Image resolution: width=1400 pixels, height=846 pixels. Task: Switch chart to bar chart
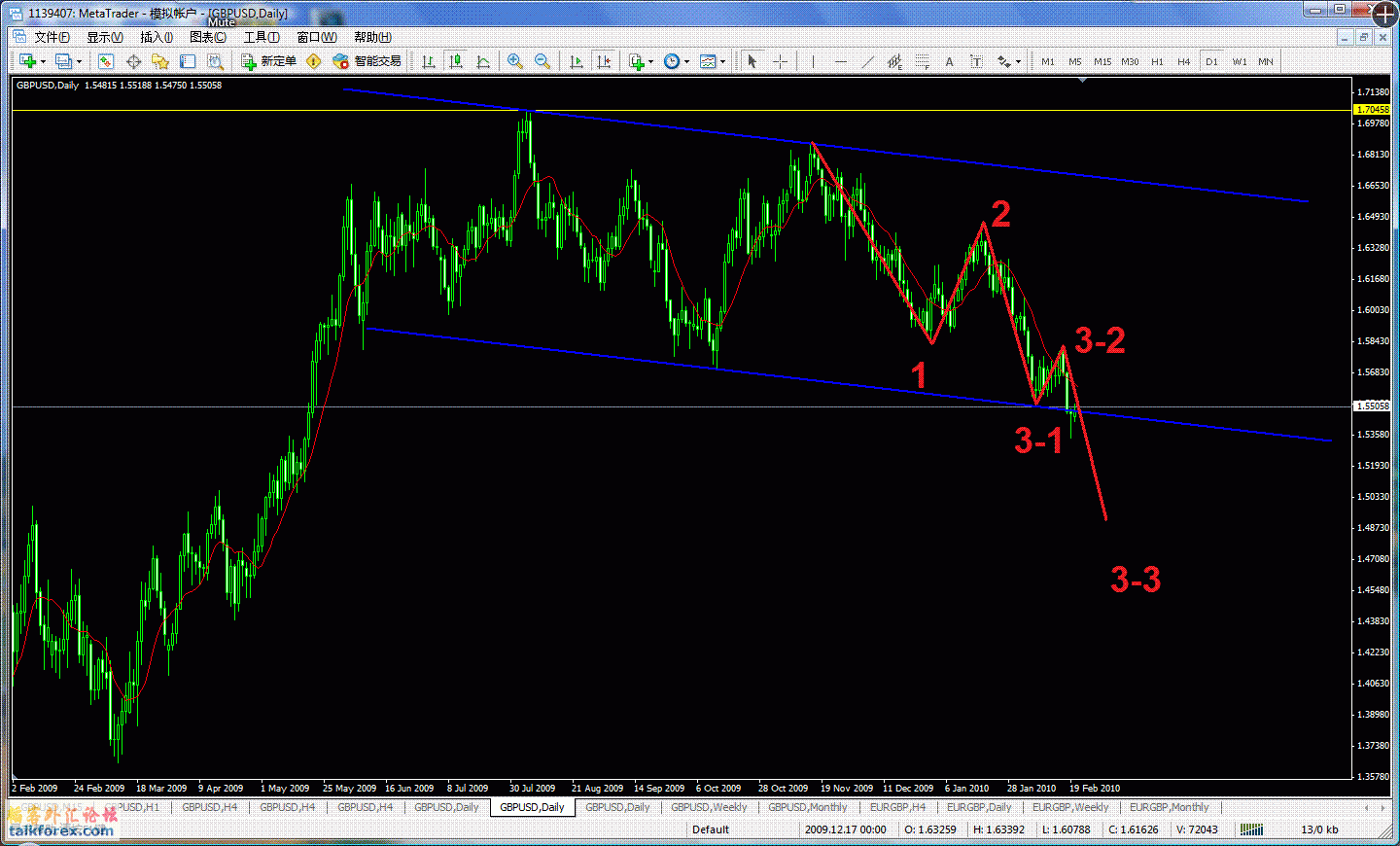click(x=428, y=61)
